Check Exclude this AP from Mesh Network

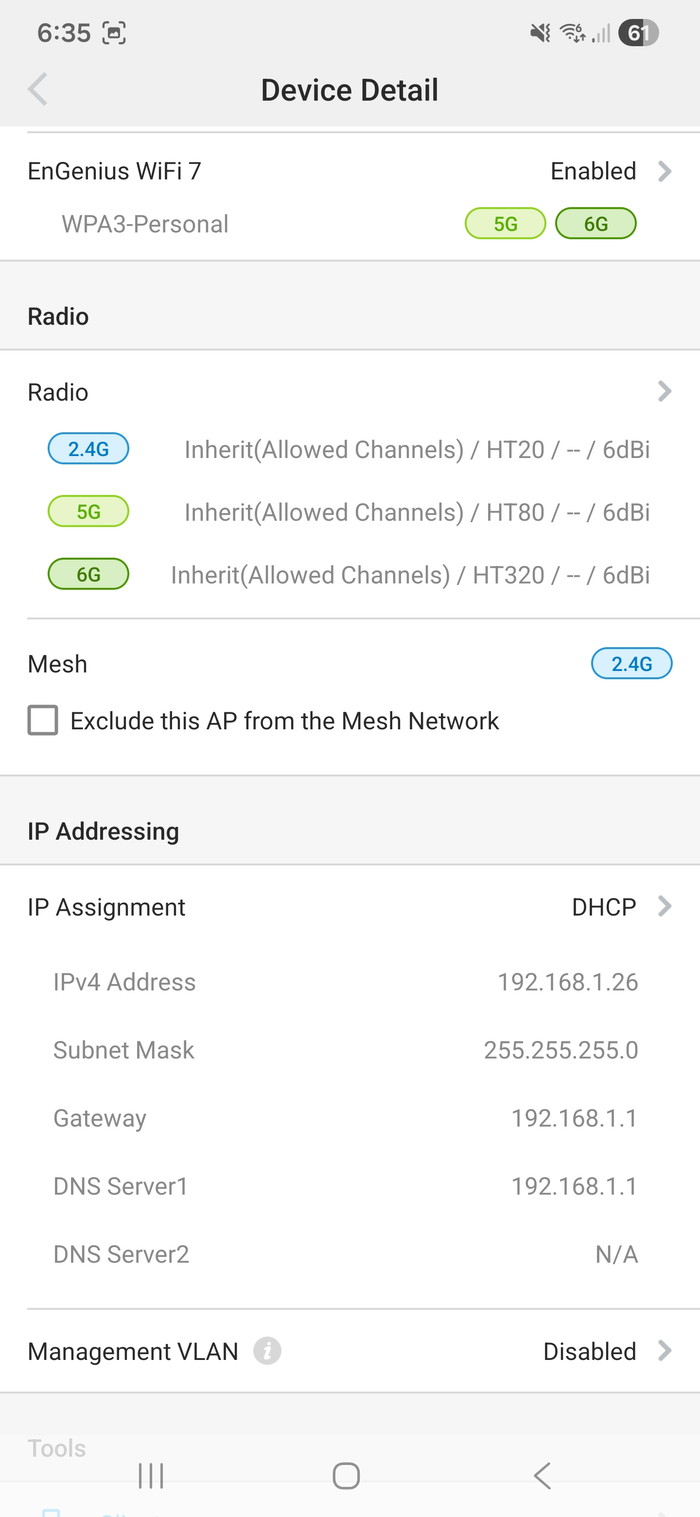[x=43, y=721]
